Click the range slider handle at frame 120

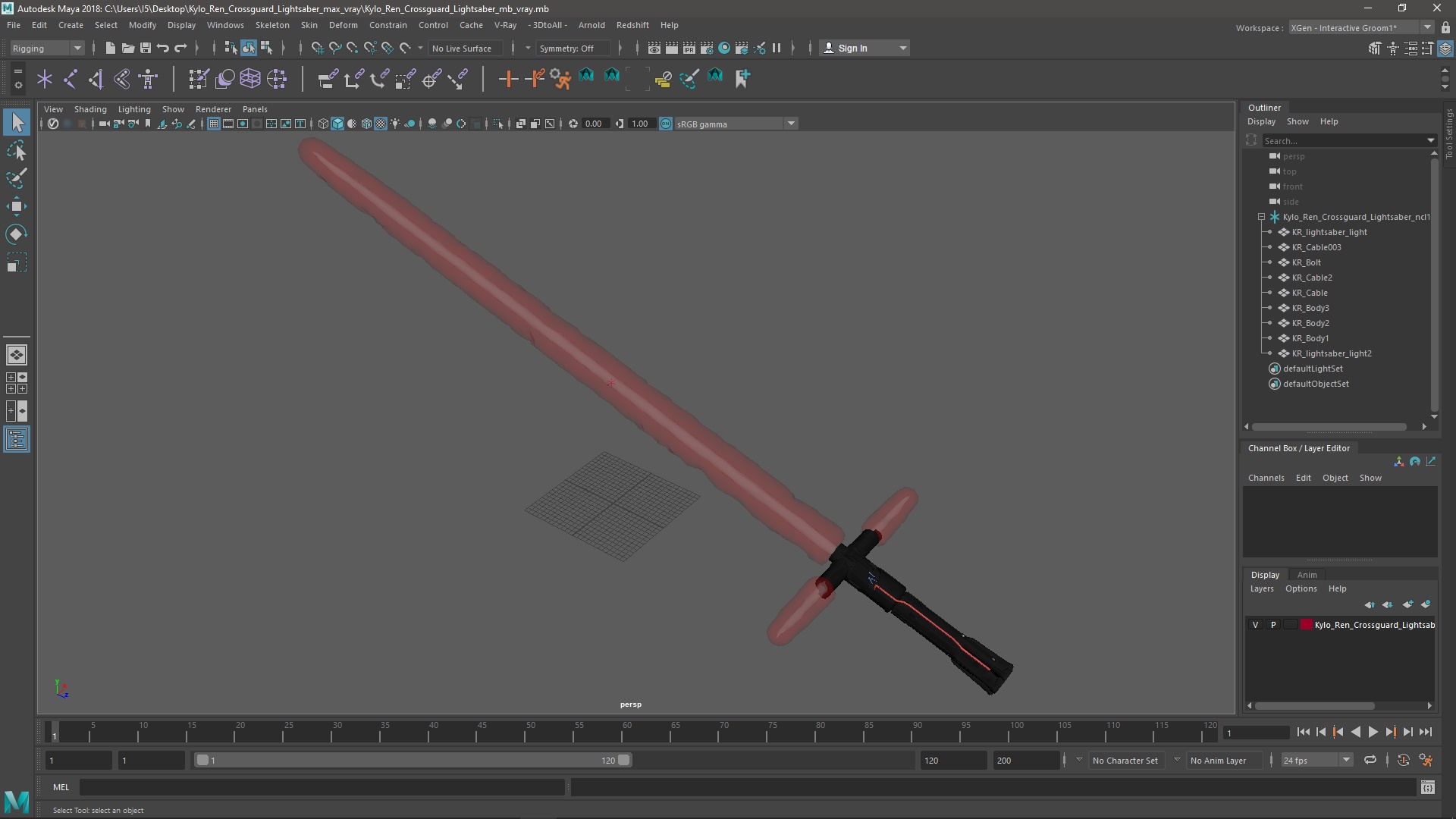[x=623, y=760]
